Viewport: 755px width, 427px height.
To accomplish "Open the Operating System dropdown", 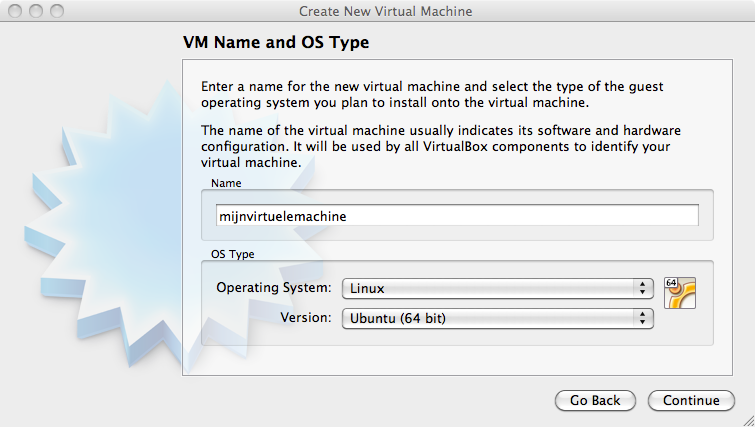I will pos(497,288).
